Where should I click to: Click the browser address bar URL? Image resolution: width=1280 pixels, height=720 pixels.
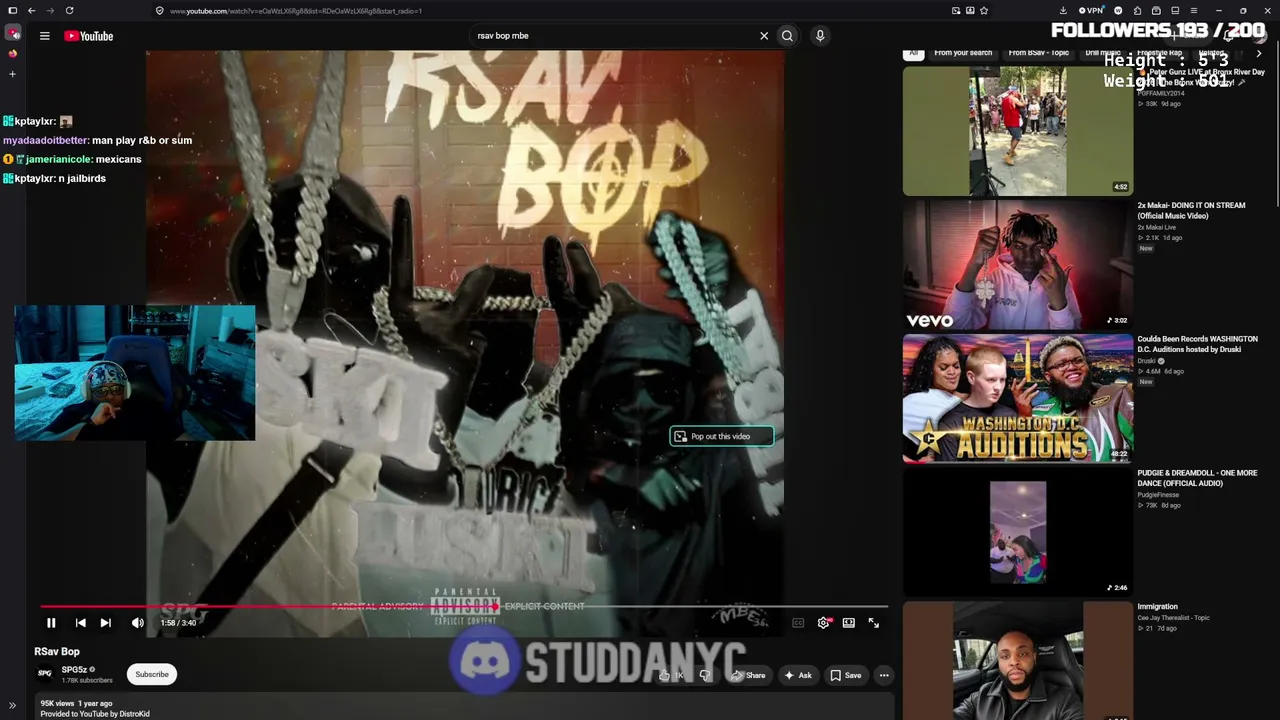click(296, 11)
